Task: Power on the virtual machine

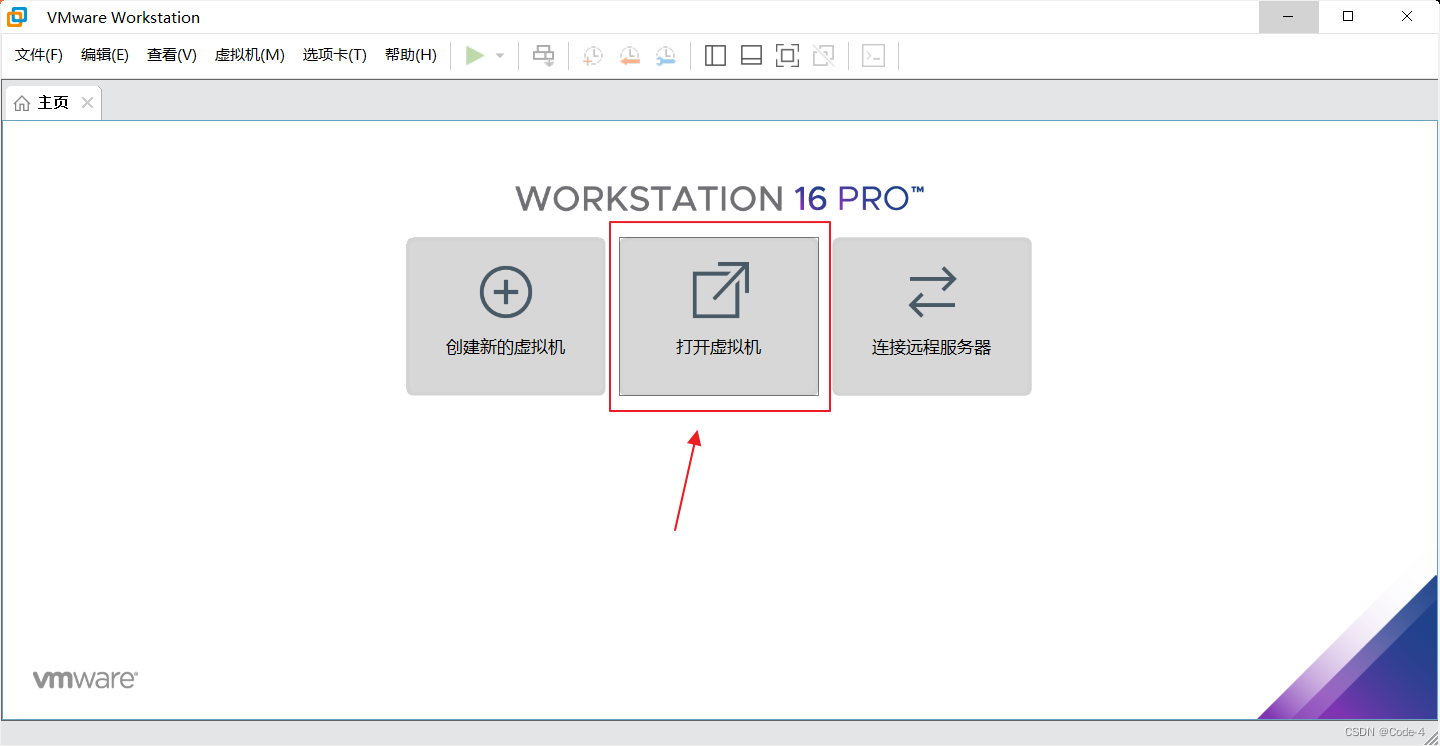Action: pos(476,55)
